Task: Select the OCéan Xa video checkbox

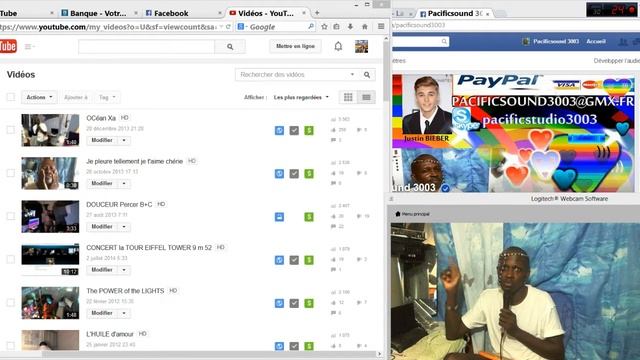Action: 11,130
